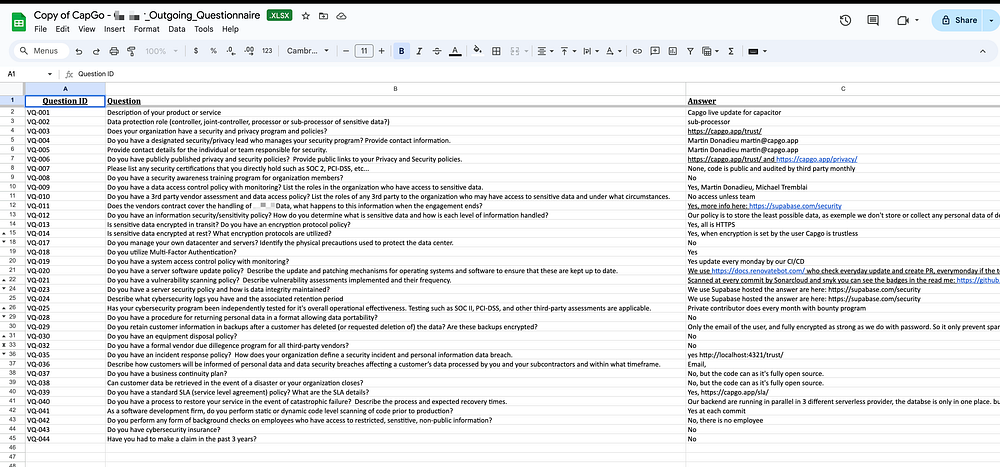1000x467 pixels.
Task: Print the spreadsheet
Action: 114,51
